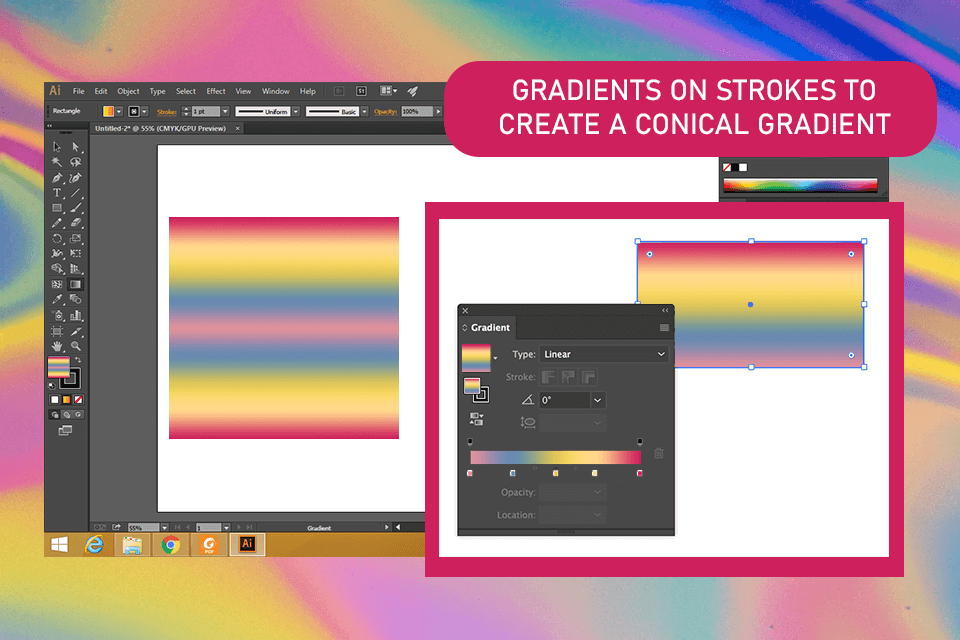Click the change screen mode icon
The image size is (960, 640).
point(65,431)
